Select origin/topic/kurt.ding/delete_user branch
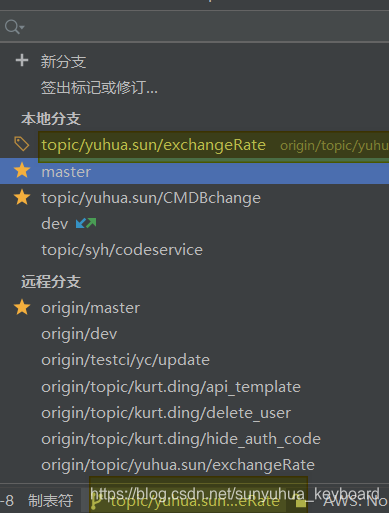Viewport: 389px width, 513px height. 166,413
